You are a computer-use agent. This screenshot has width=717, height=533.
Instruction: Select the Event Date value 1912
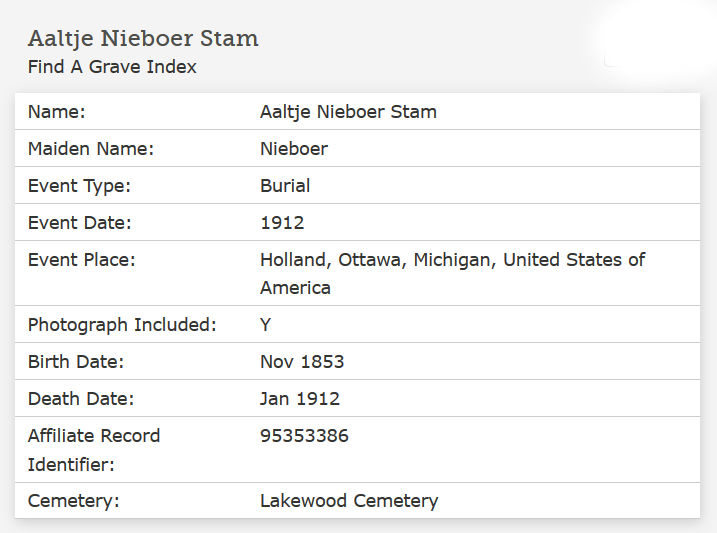[x=282, y=223]
